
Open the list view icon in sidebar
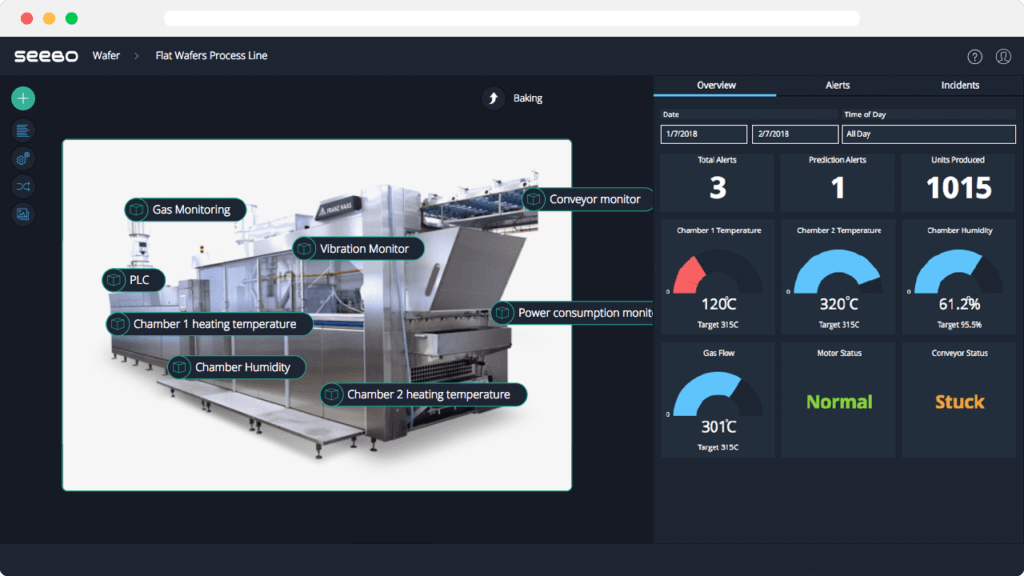[x=22, y=130]
